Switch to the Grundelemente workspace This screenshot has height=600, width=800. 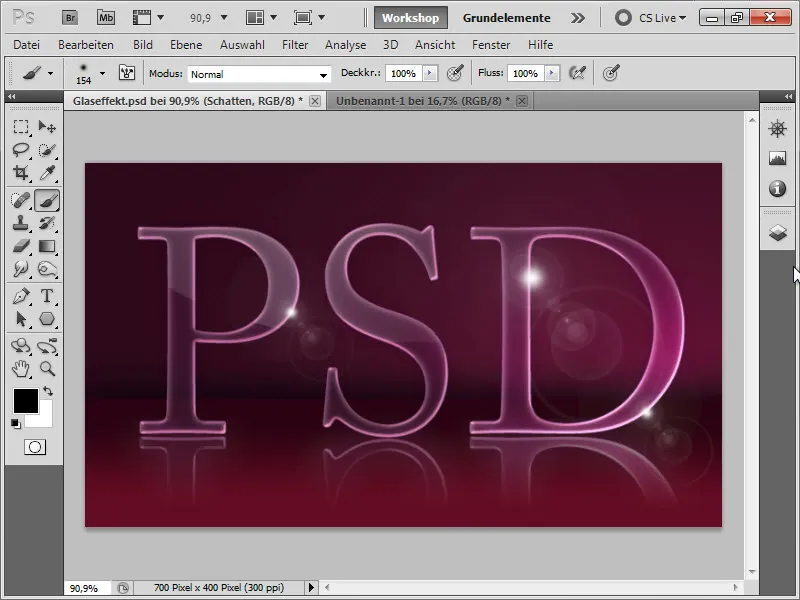[x=507, y=18]
